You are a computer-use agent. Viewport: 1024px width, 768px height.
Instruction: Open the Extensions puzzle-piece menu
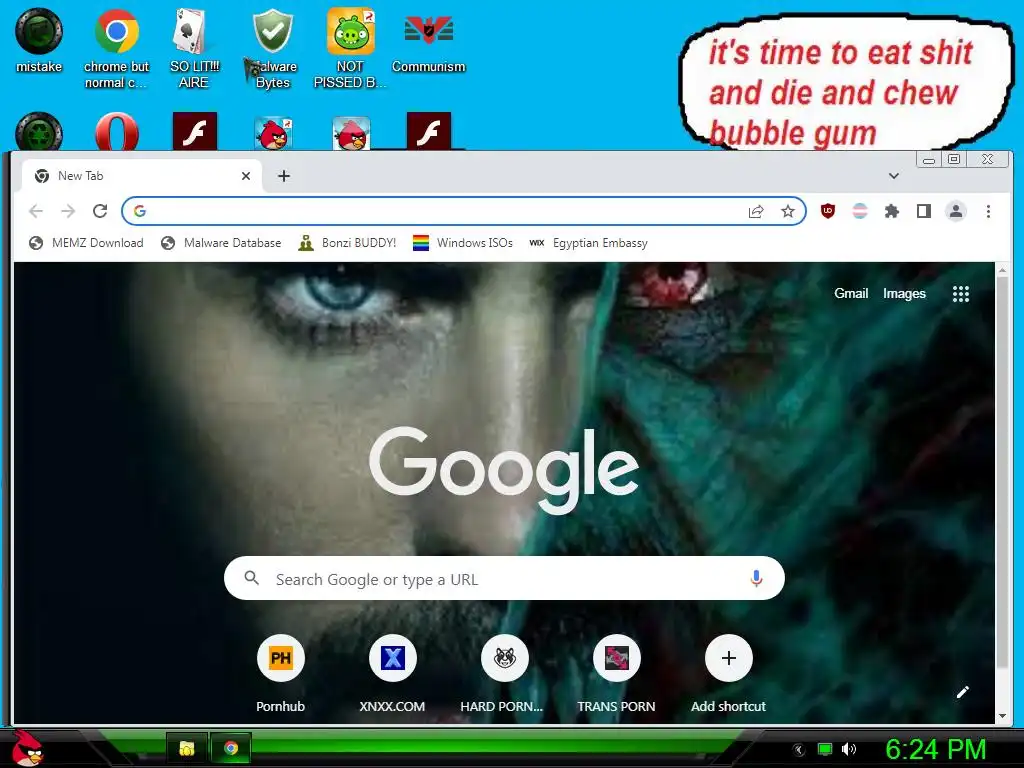891,211
